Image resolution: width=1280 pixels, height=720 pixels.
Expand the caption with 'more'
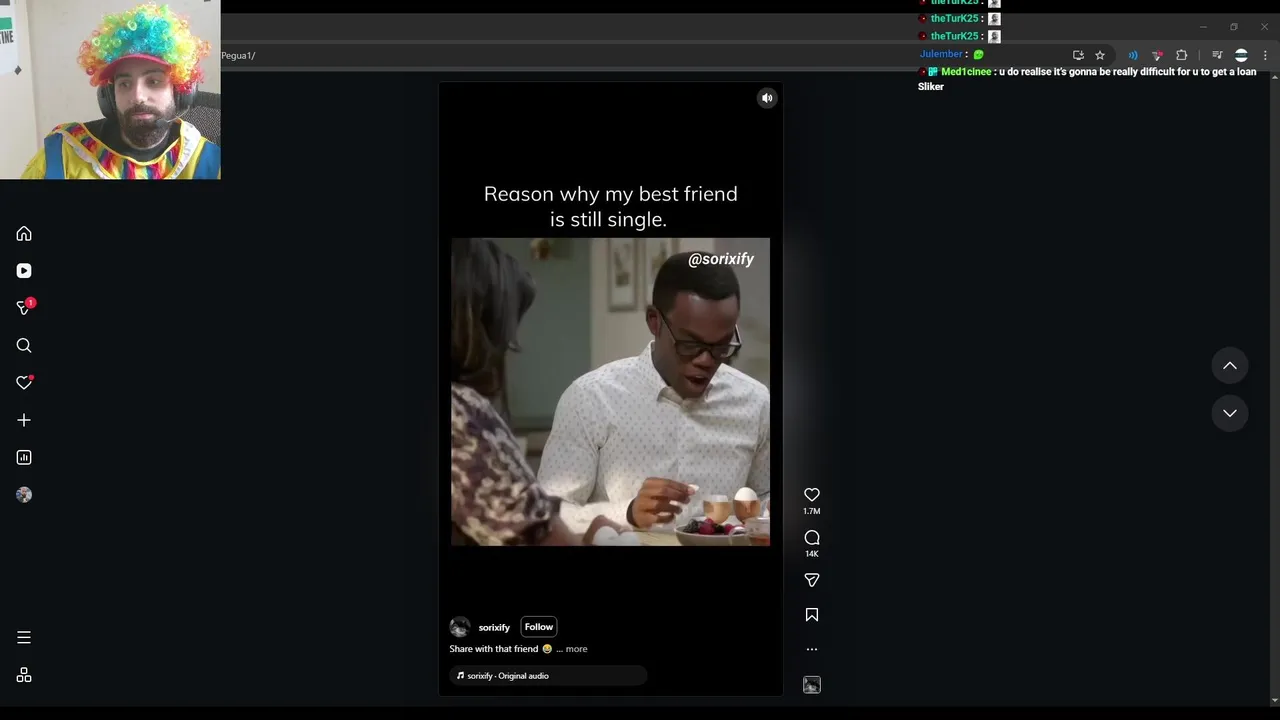(x=577, y=649)
